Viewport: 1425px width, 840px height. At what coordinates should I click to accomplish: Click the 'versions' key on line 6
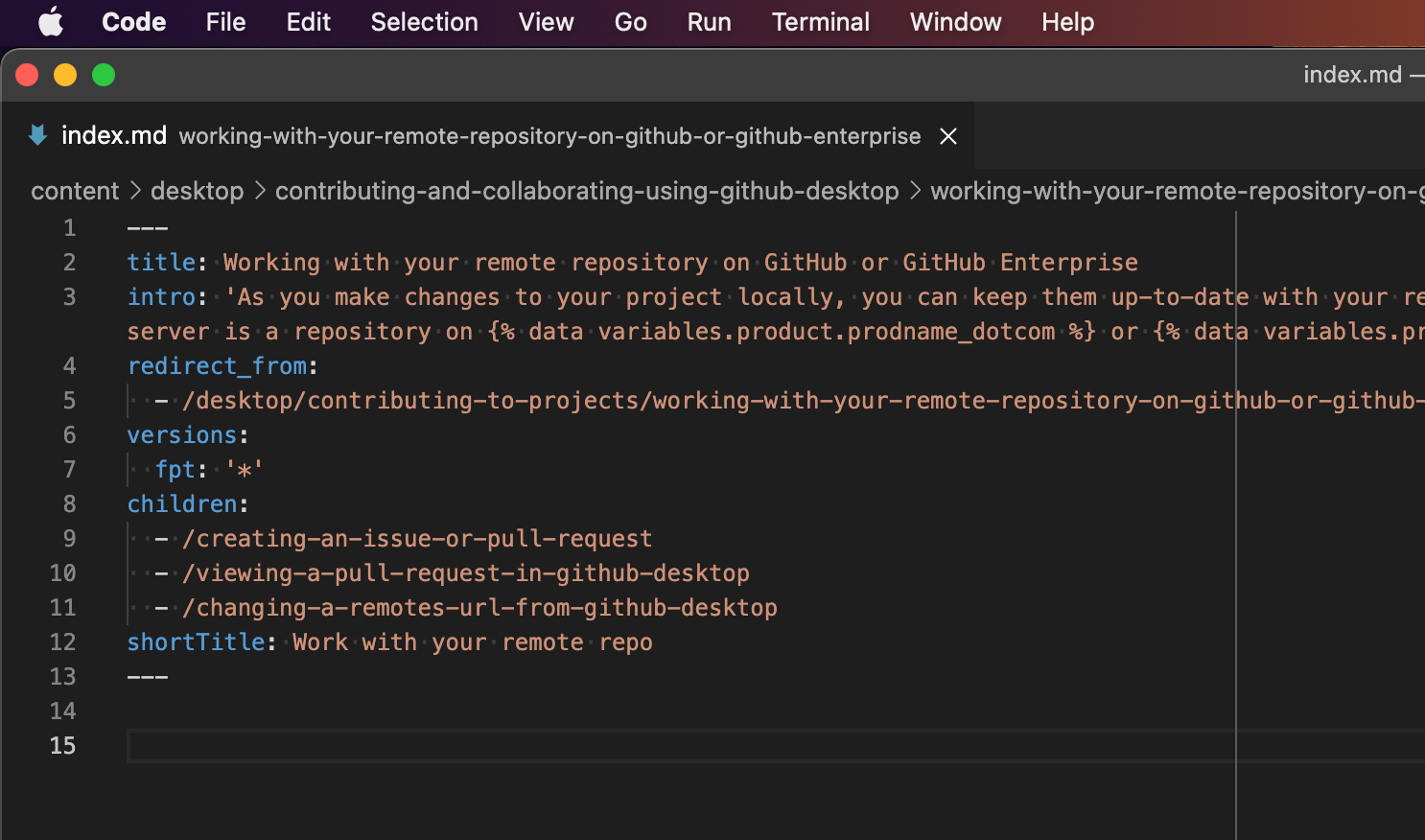pos(182,435)
